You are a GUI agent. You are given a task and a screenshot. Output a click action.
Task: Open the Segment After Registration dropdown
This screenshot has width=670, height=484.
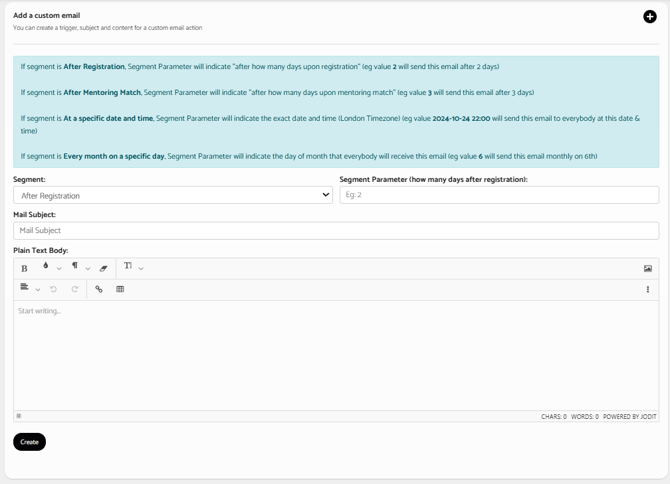click(173, 195)
